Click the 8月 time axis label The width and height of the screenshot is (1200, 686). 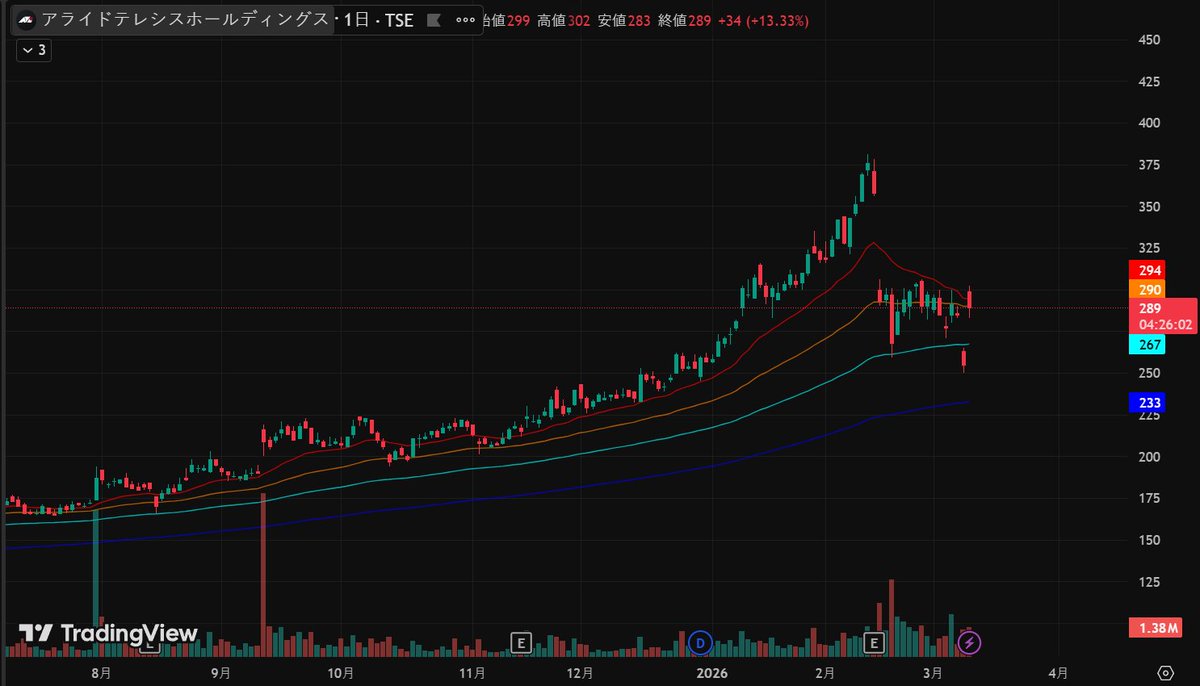[101, 671]
